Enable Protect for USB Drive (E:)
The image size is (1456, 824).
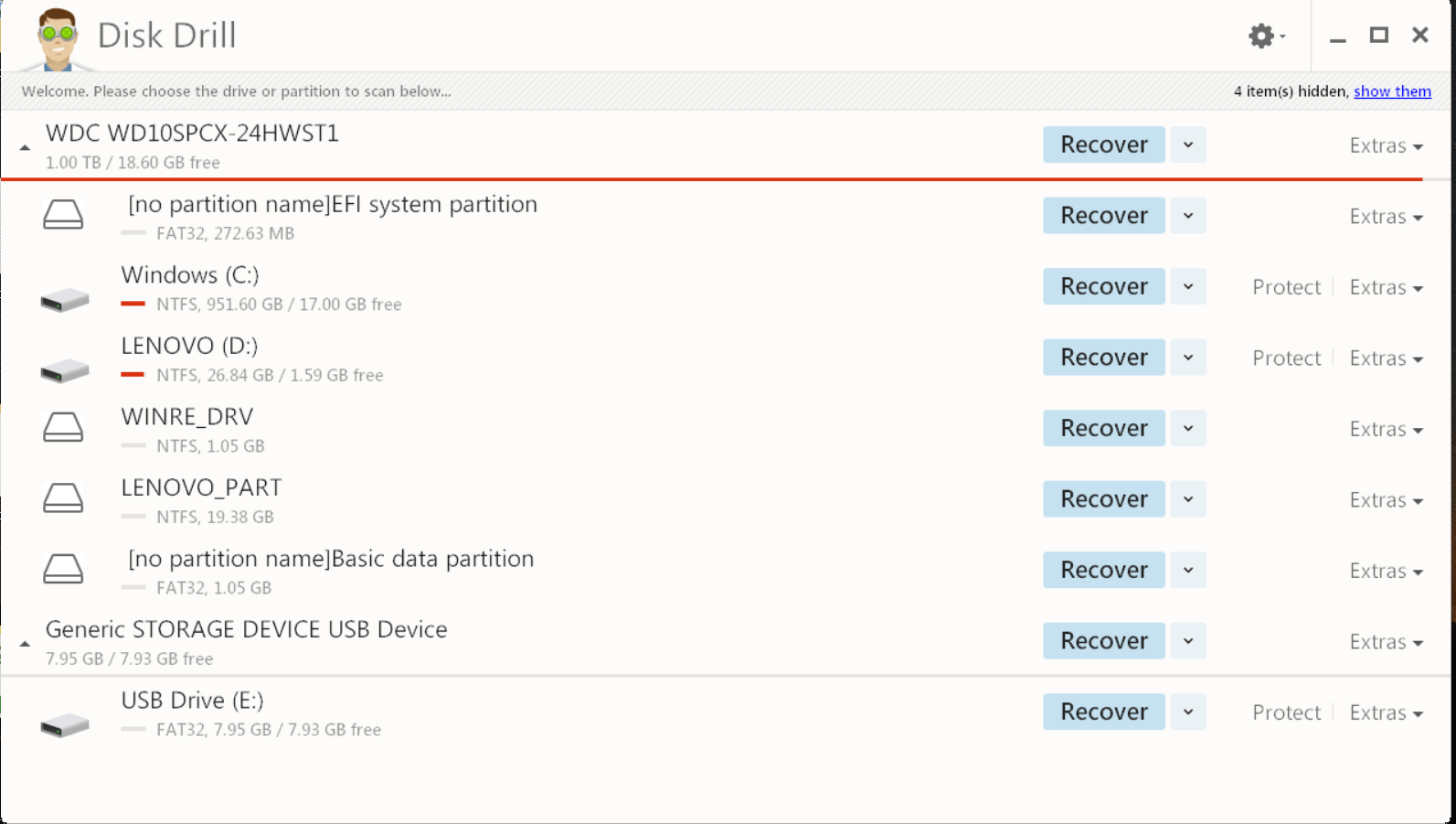1286,712
